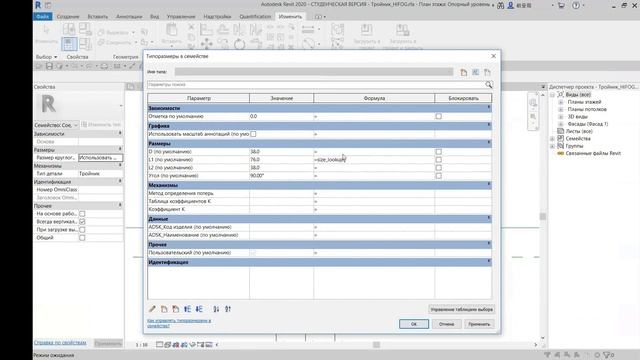
Task: Collapse the Данные group header
Action: (x=489, y=218)
